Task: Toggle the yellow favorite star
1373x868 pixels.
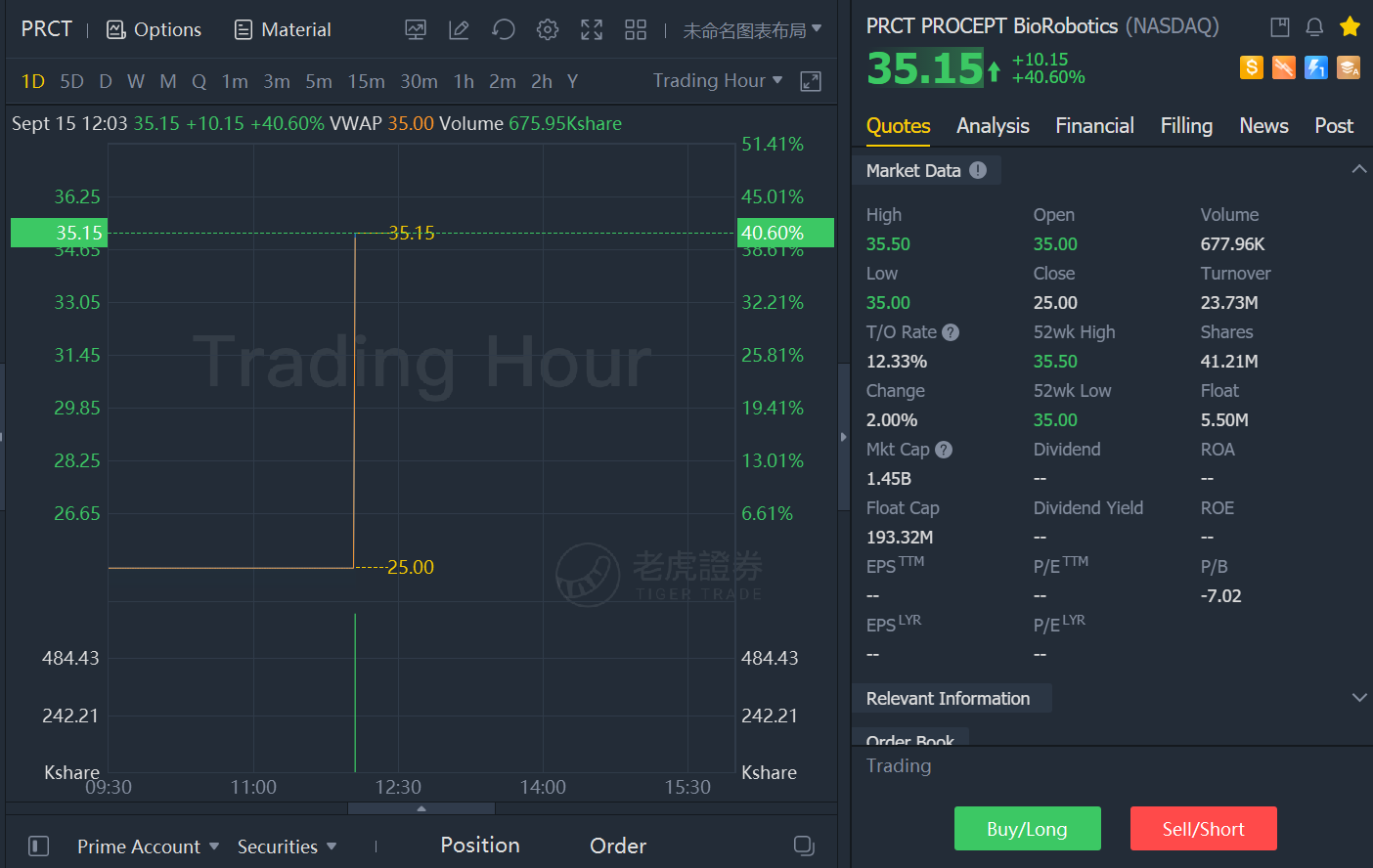Action: 1351,26
